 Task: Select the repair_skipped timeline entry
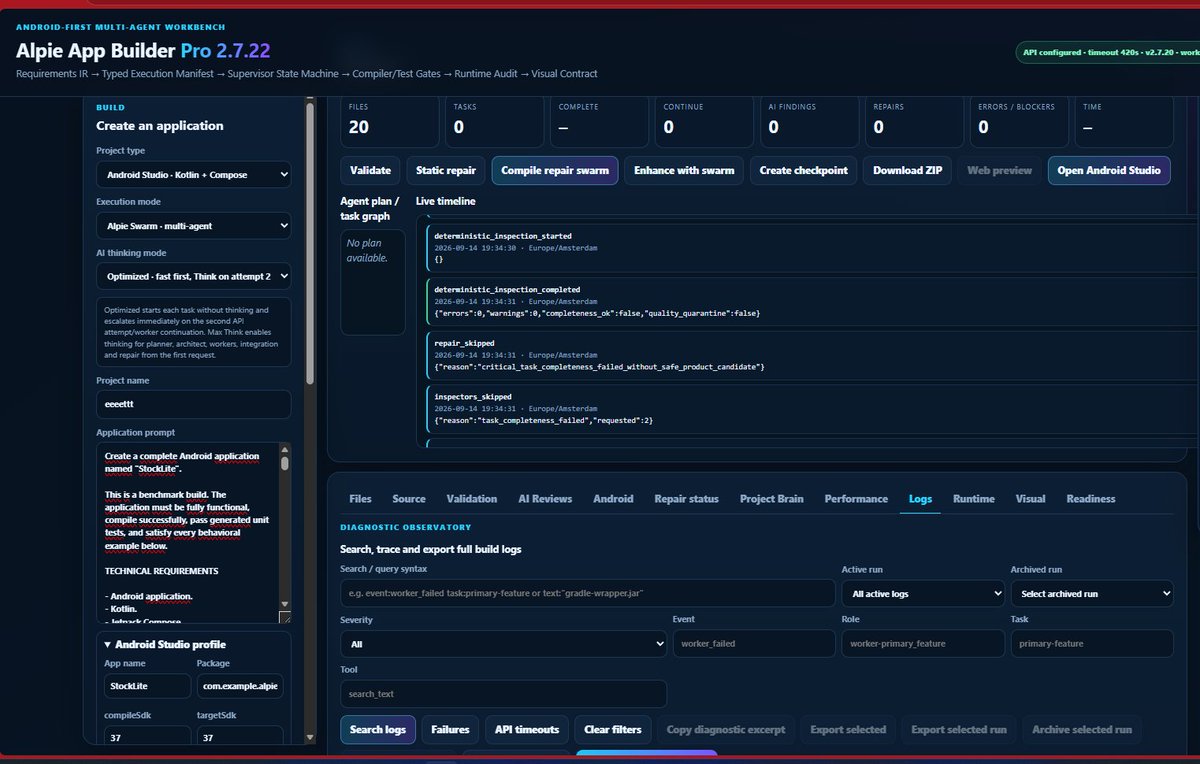(812, 356)
